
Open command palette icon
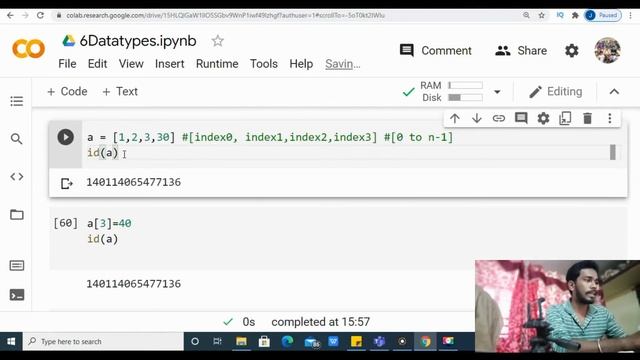pyautogui.click(x=17, y=266)
